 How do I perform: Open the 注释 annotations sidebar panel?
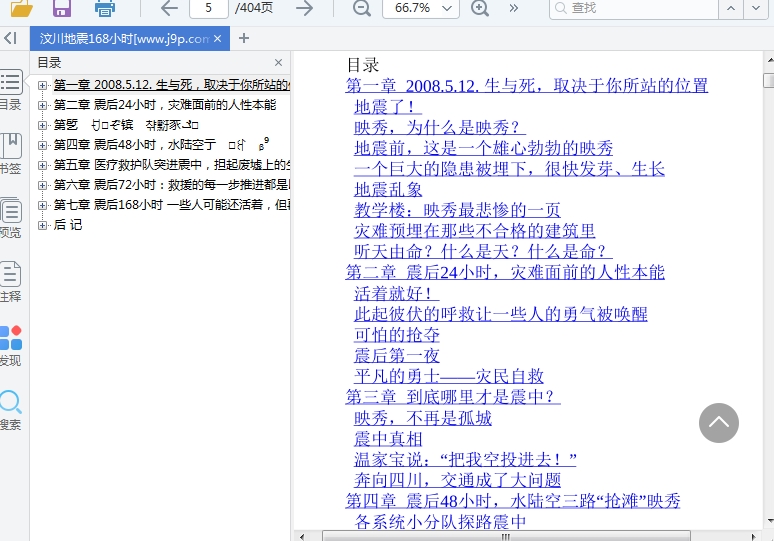click(x=11, y=281)
